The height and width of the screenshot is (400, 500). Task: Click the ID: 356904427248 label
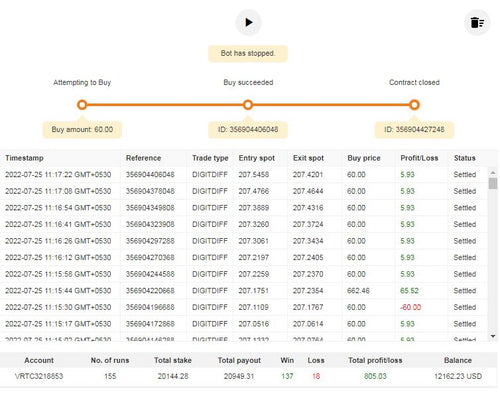pos(414,130)
